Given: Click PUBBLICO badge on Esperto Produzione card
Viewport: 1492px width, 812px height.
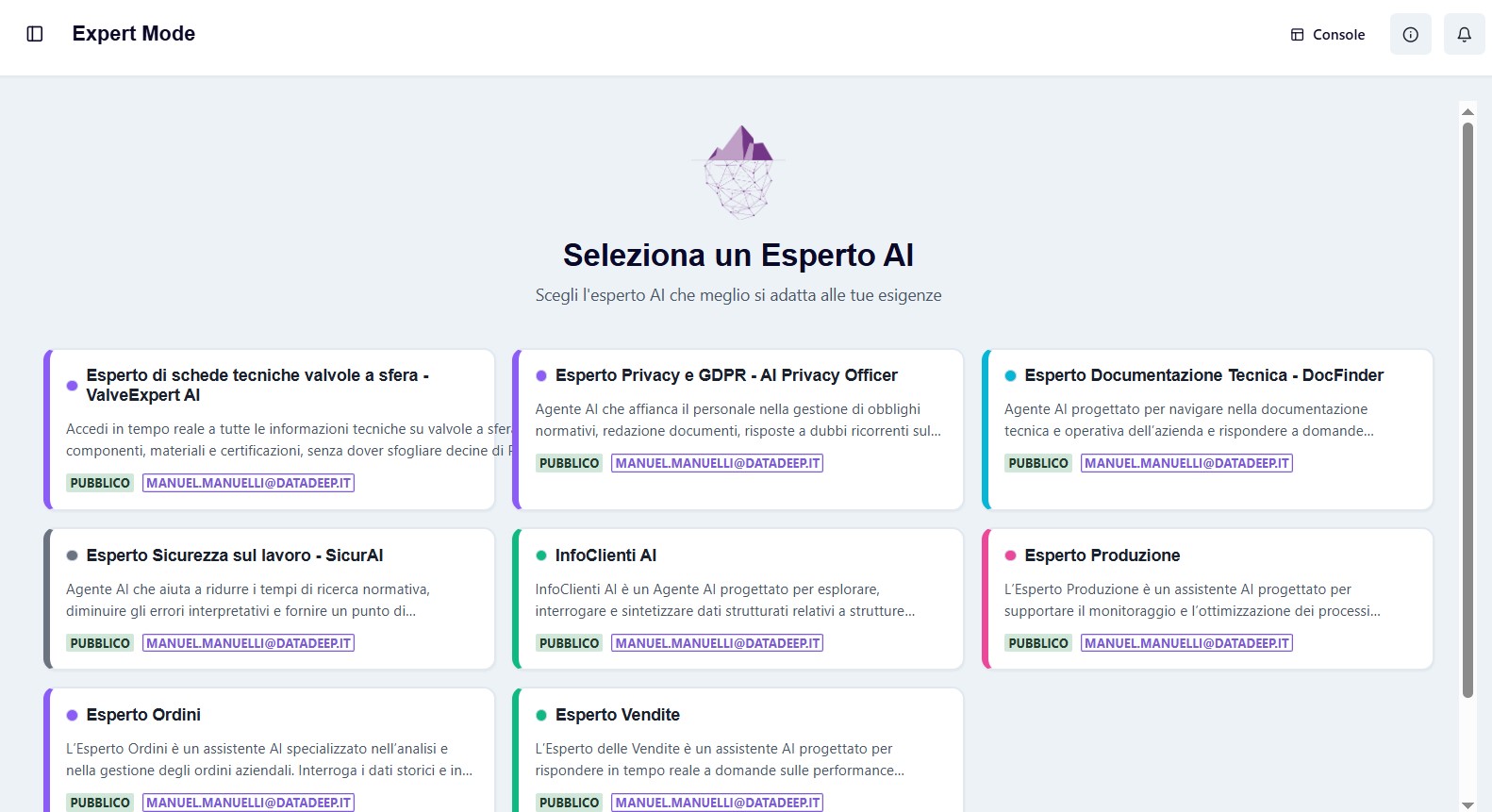Looking at the screenshot, I should pyautogui.click(x=1038, y=643).
